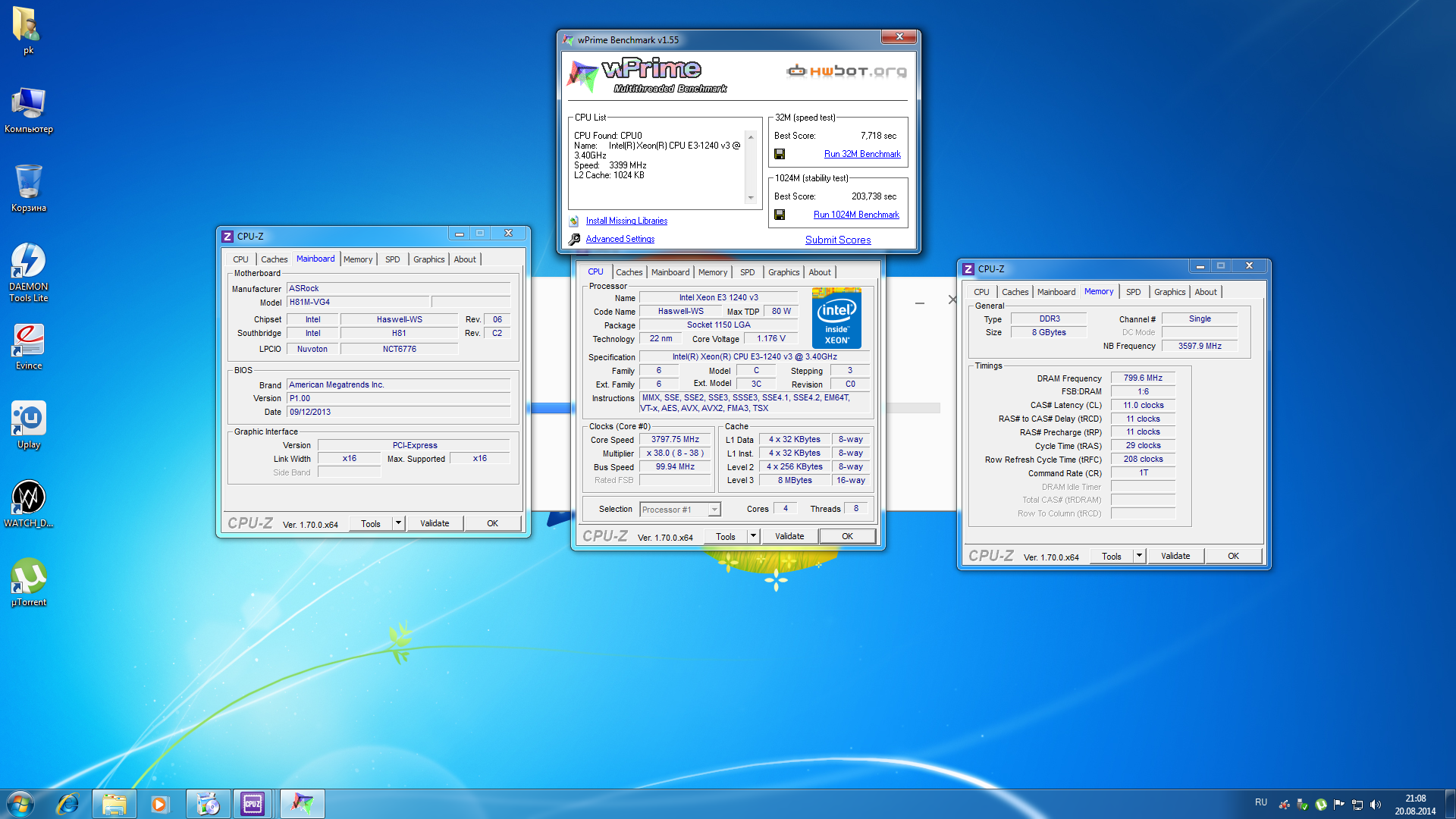Open Graphics tab in Mainboard CPU-Z window
The height and width of the screenshot is (819, 1456).
pyautogui.click(x=428, y=259)
